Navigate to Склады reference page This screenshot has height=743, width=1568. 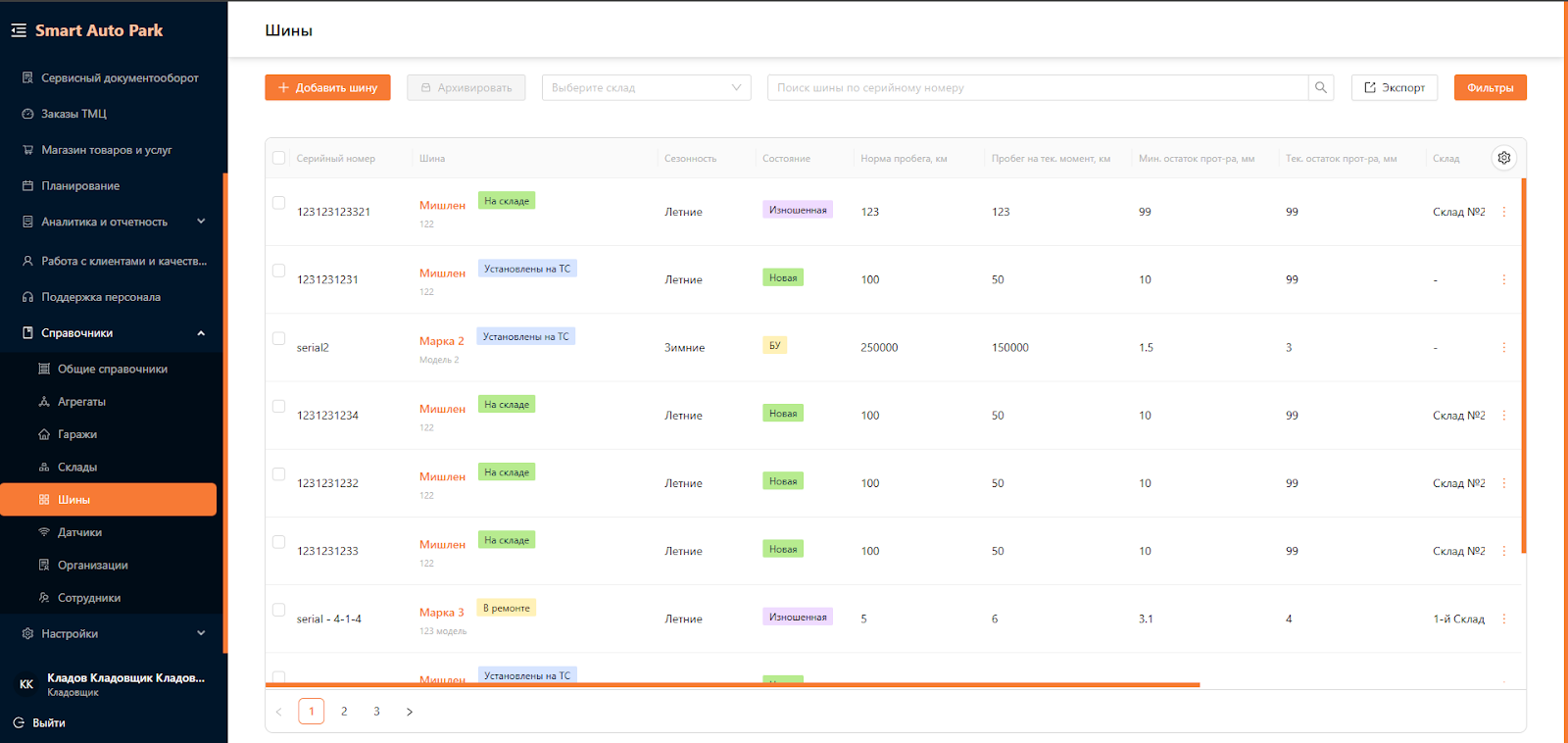(76, 468)
